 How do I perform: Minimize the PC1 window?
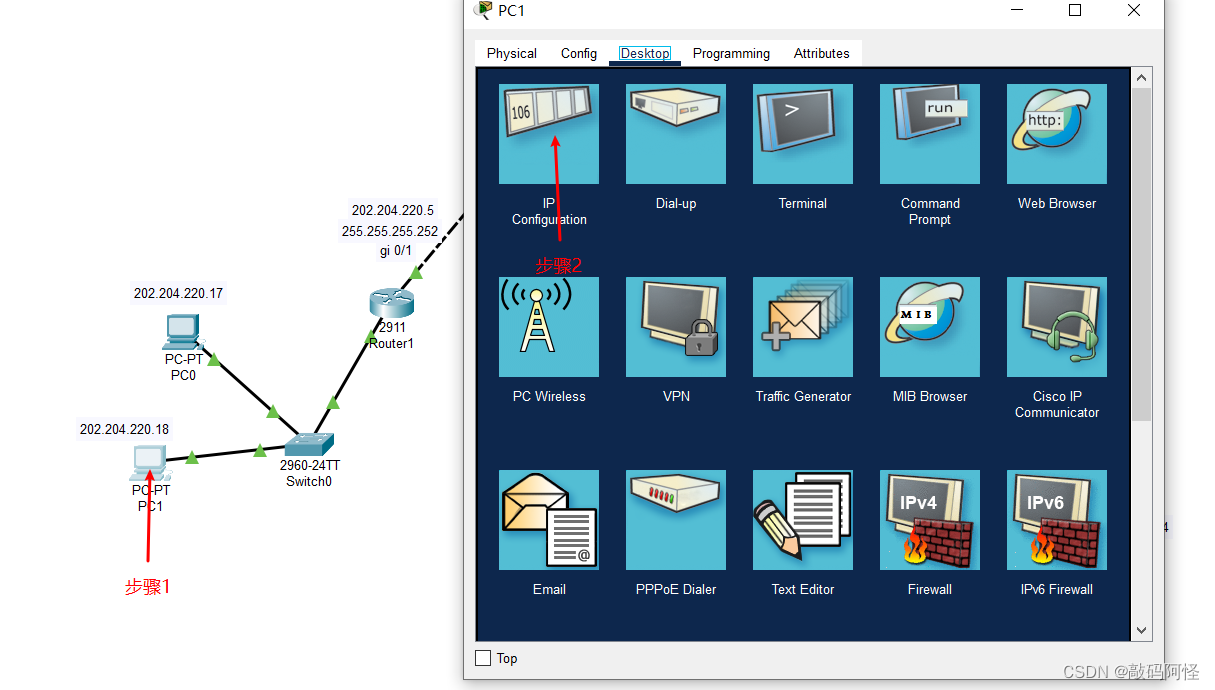pos(1017,10)
